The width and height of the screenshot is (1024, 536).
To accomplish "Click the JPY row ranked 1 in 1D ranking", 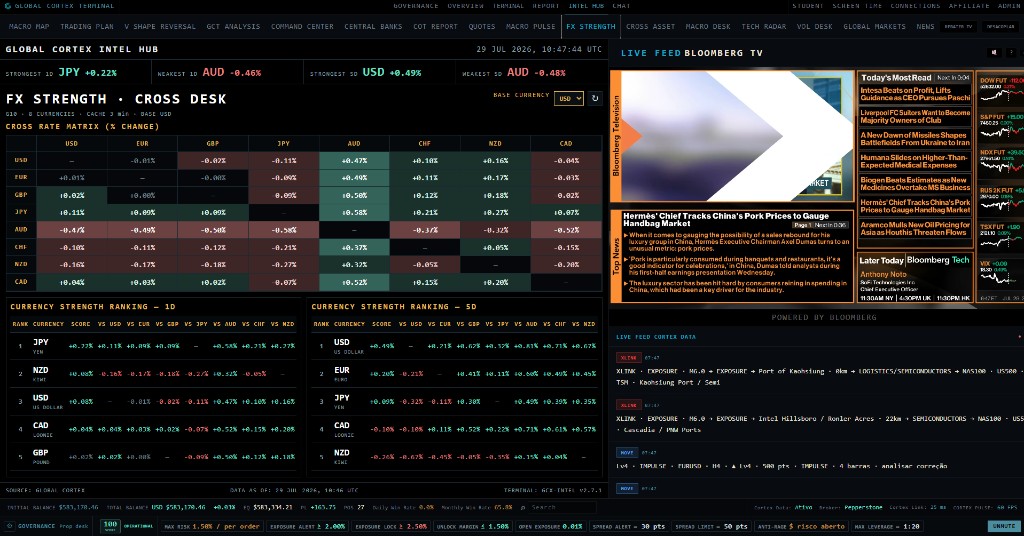I will [153, 346].
